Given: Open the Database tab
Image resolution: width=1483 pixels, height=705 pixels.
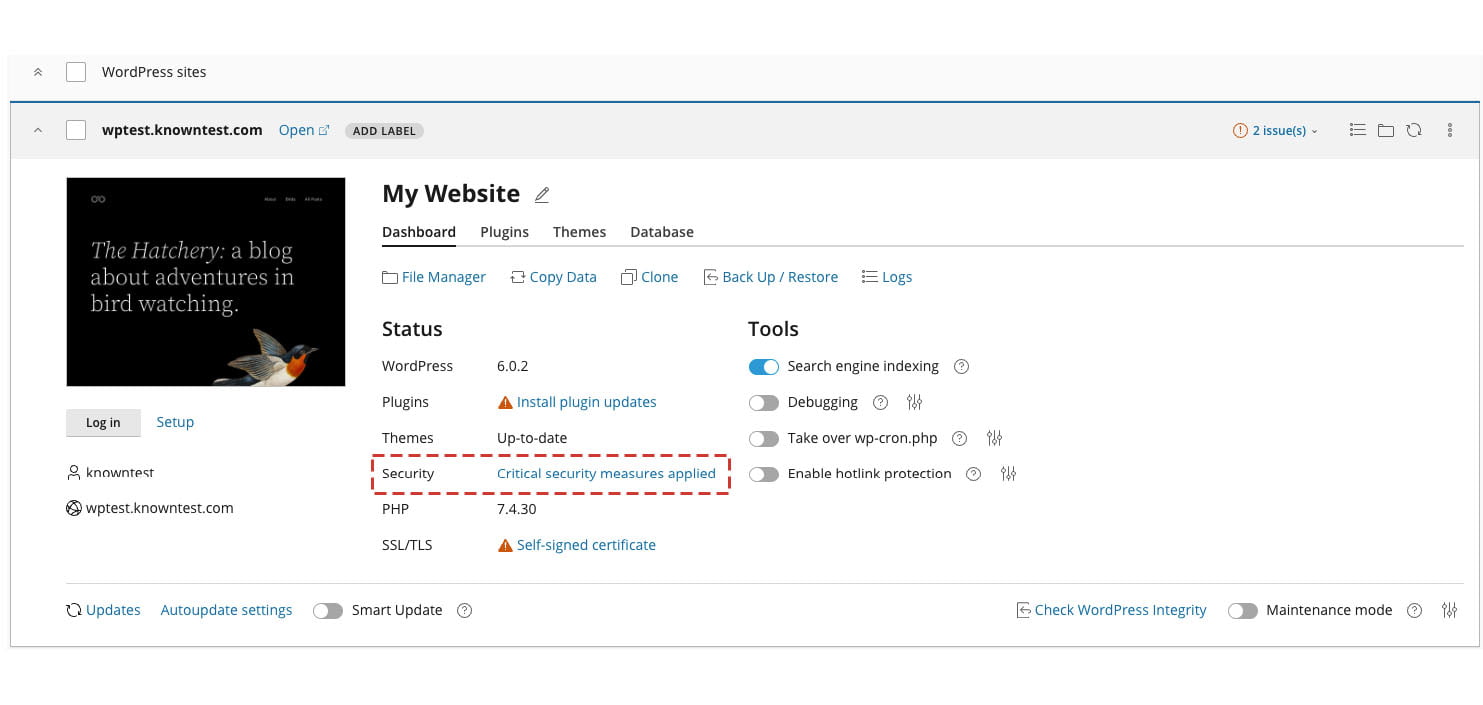Looking at the screenshot, I should (x=661, y=232).
